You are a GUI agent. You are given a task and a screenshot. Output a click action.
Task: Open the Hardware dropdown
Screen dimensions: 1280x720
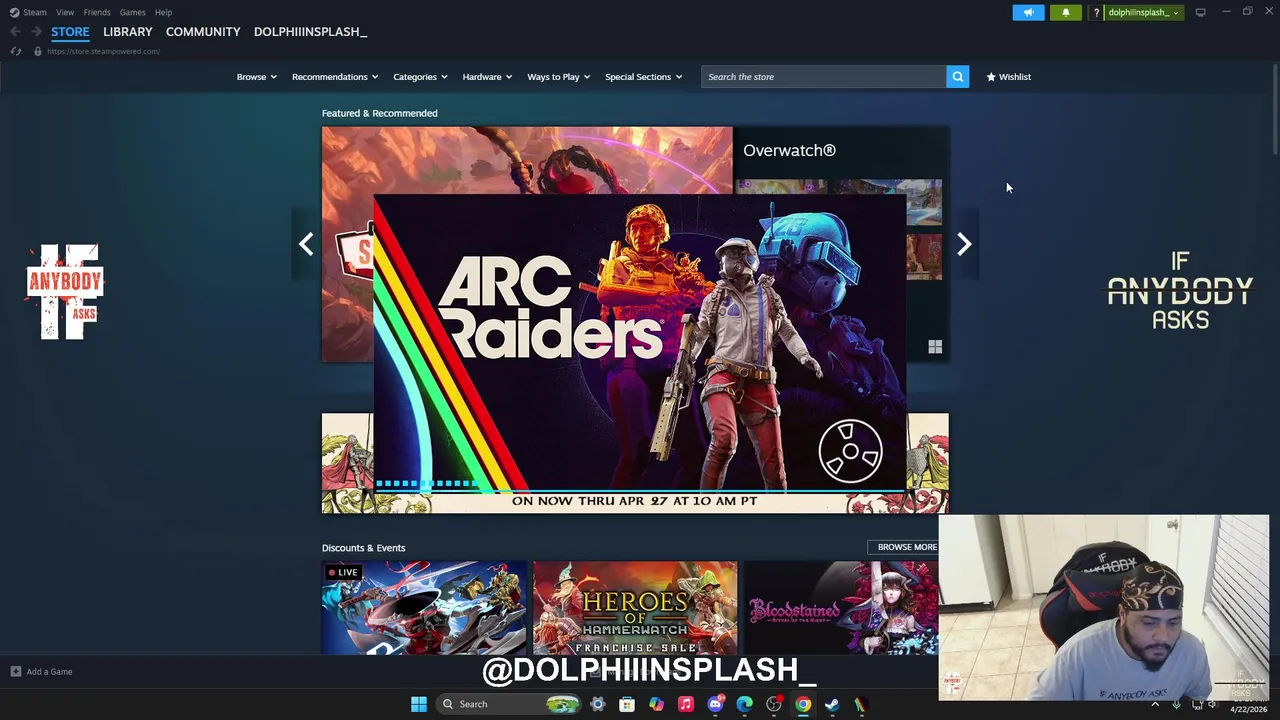pyautogui.click(x=487, y=77)
